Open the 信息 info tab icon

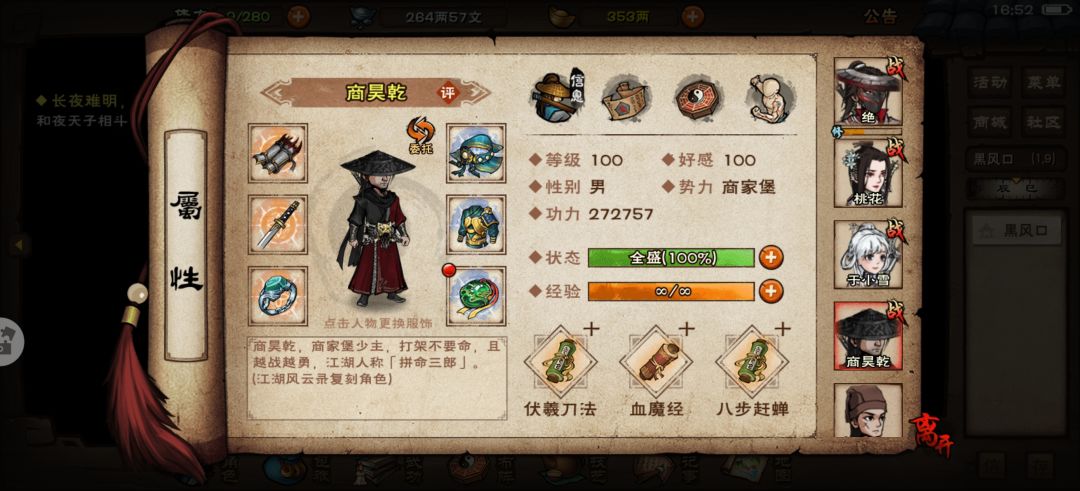[x=559, y=97]
